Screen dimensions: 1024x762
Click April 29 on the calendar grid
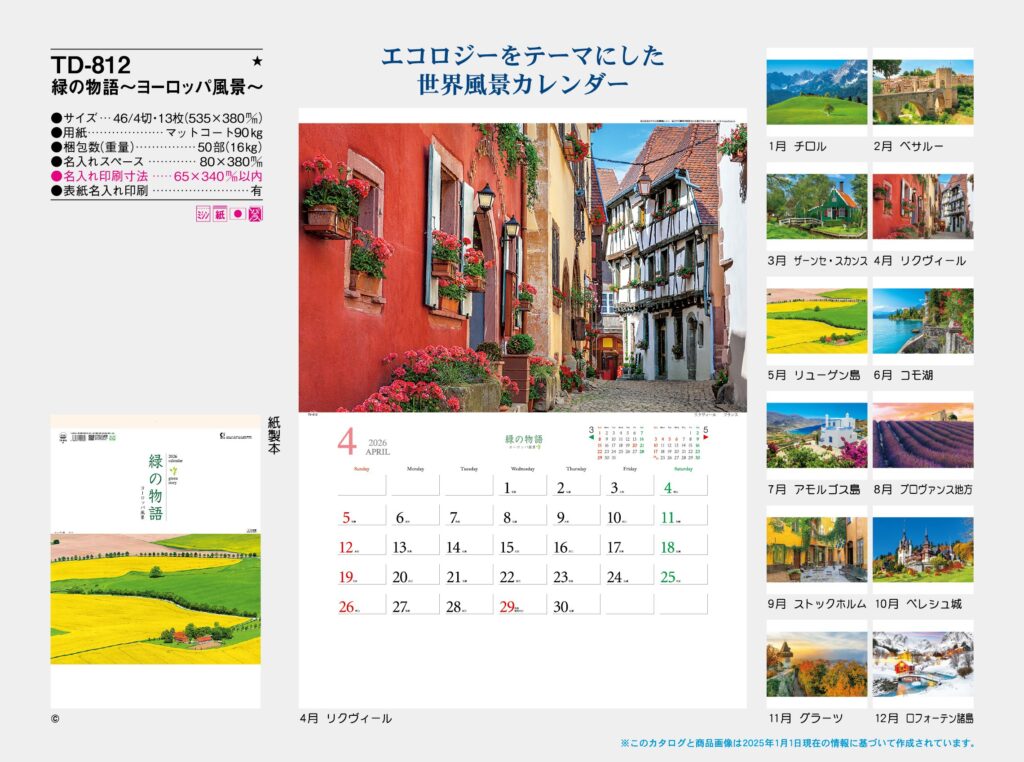click(x=520, y=606)
